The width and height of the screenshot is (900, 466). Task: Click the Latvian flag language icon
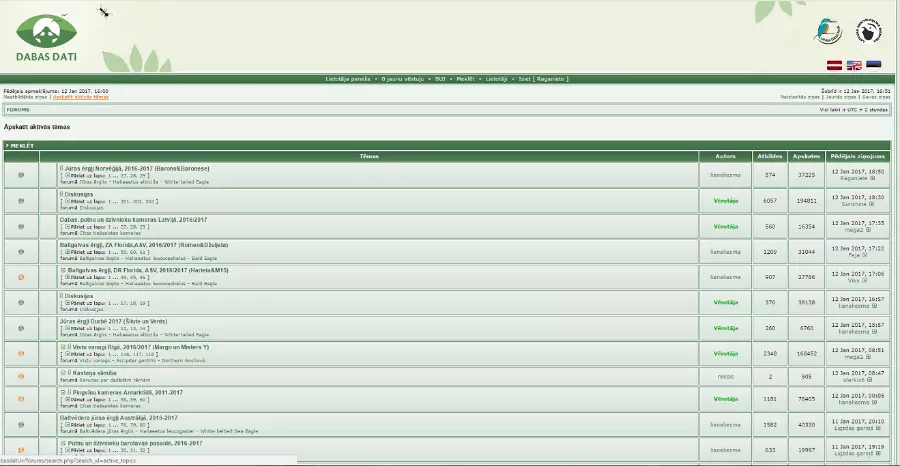pyautogui.click(x=833, y=65)
